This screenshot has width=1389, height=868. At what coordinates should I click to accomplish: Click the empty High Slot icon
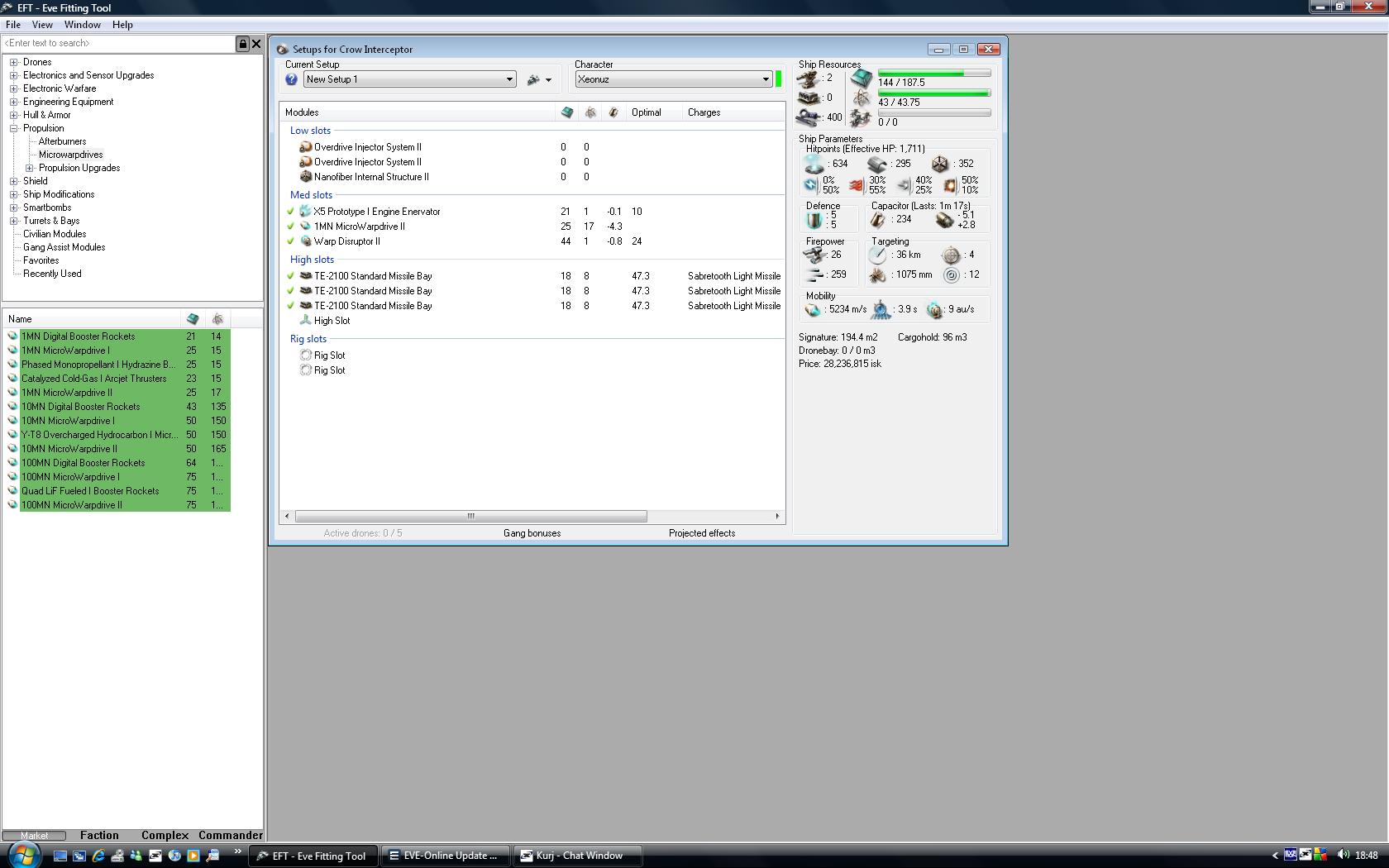pyautogui.click(x=305, y=321)
